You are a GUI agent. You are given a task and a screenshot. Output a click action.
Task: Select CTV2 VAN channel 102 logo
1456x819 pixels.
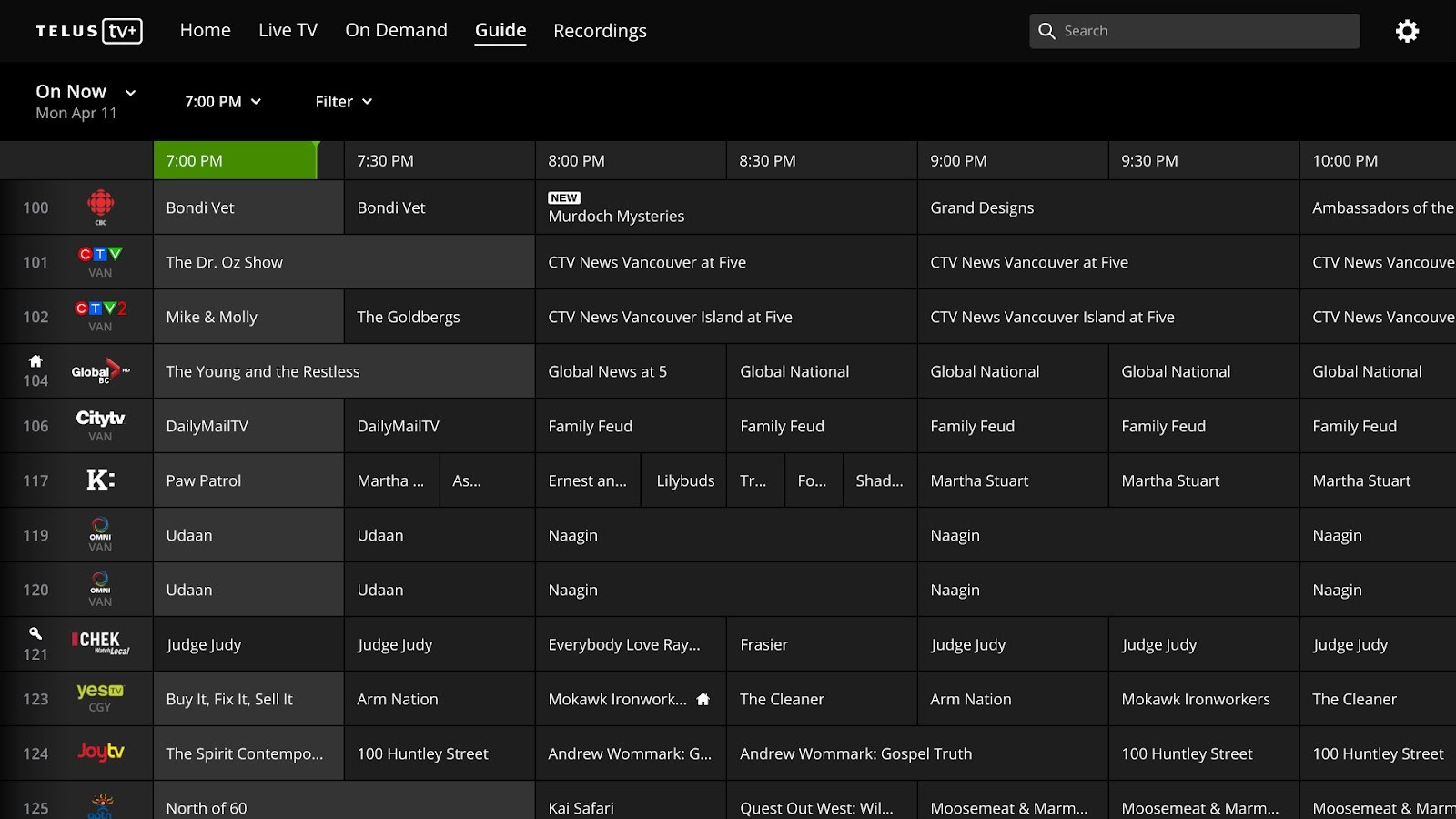pyautogui.click(x=100, y=317)
